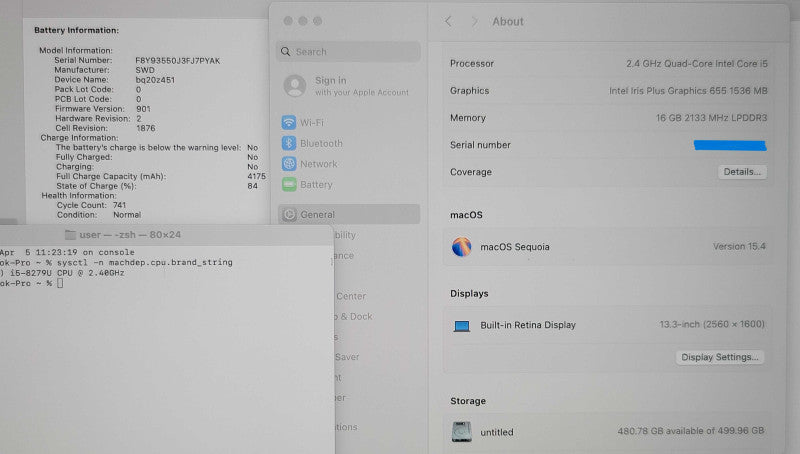This screenshot has height=454, width=800.
Task: Click '480.78 GB available of 499.96 GB' text
Action: pyautogui.click(x=691, y=431)
